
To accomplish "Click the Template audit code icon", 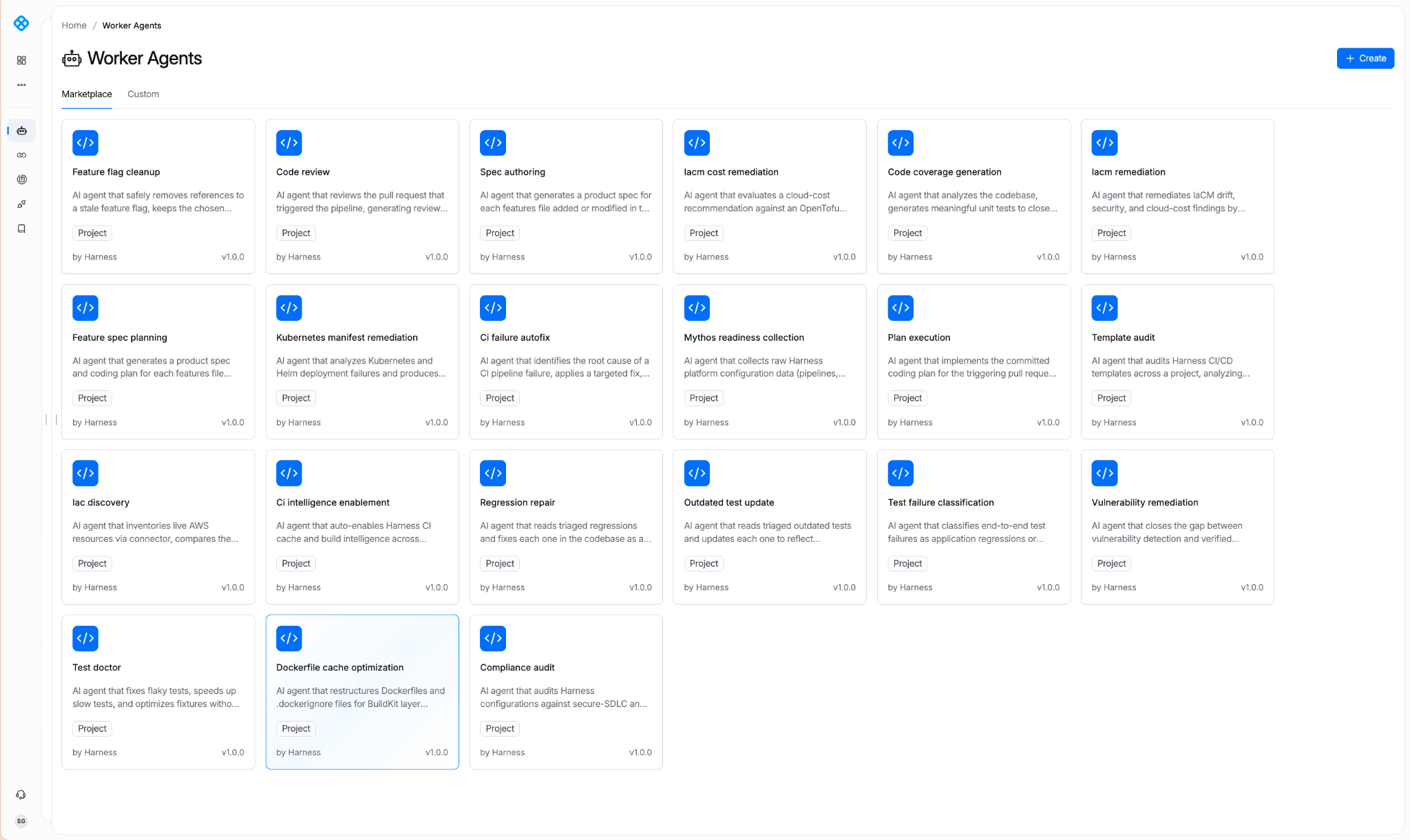I will pos(1104,308).
